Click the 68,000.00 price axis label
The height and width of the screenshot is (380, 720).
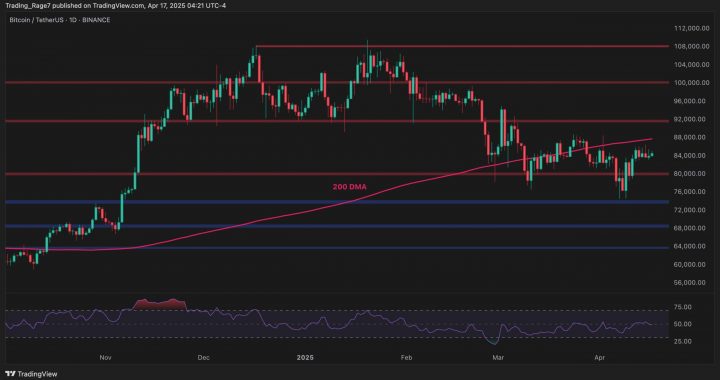tap(691, 228)
